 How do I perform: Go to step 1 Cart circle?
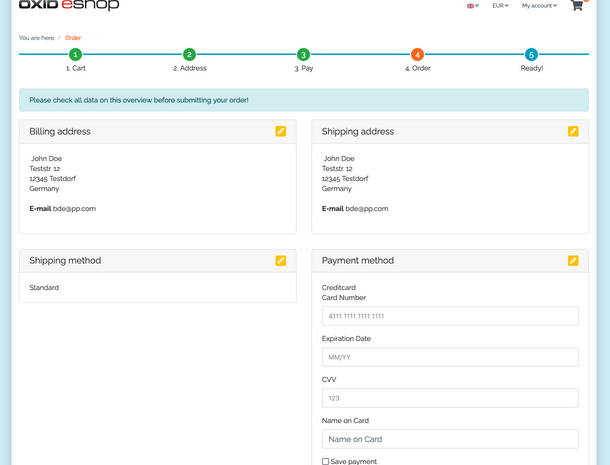point(75,55)
